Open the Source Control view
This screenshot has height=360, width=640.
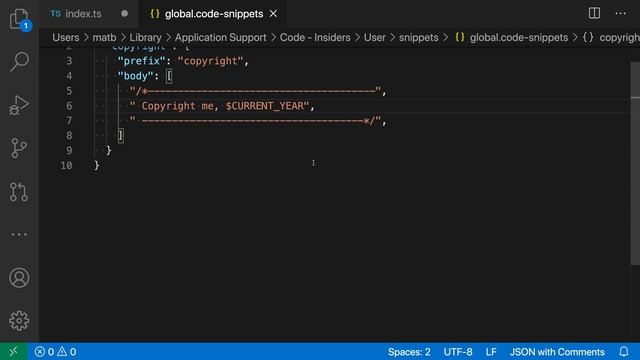[x=19, y=148]
